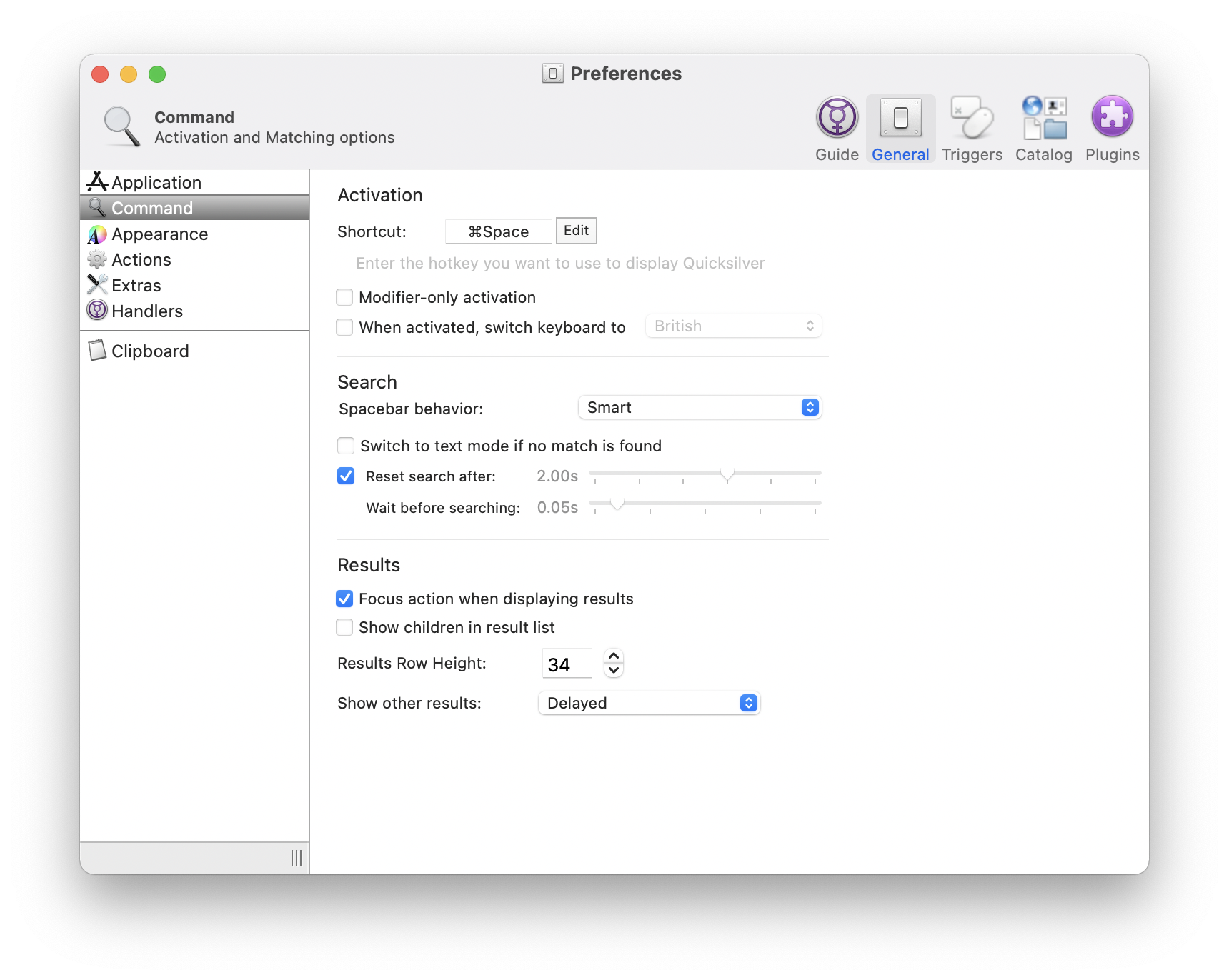The height and width of the screenshot is (980, 1229).
Task: Decrease Results Row Height with stepper down
Action: click(614, 670)
